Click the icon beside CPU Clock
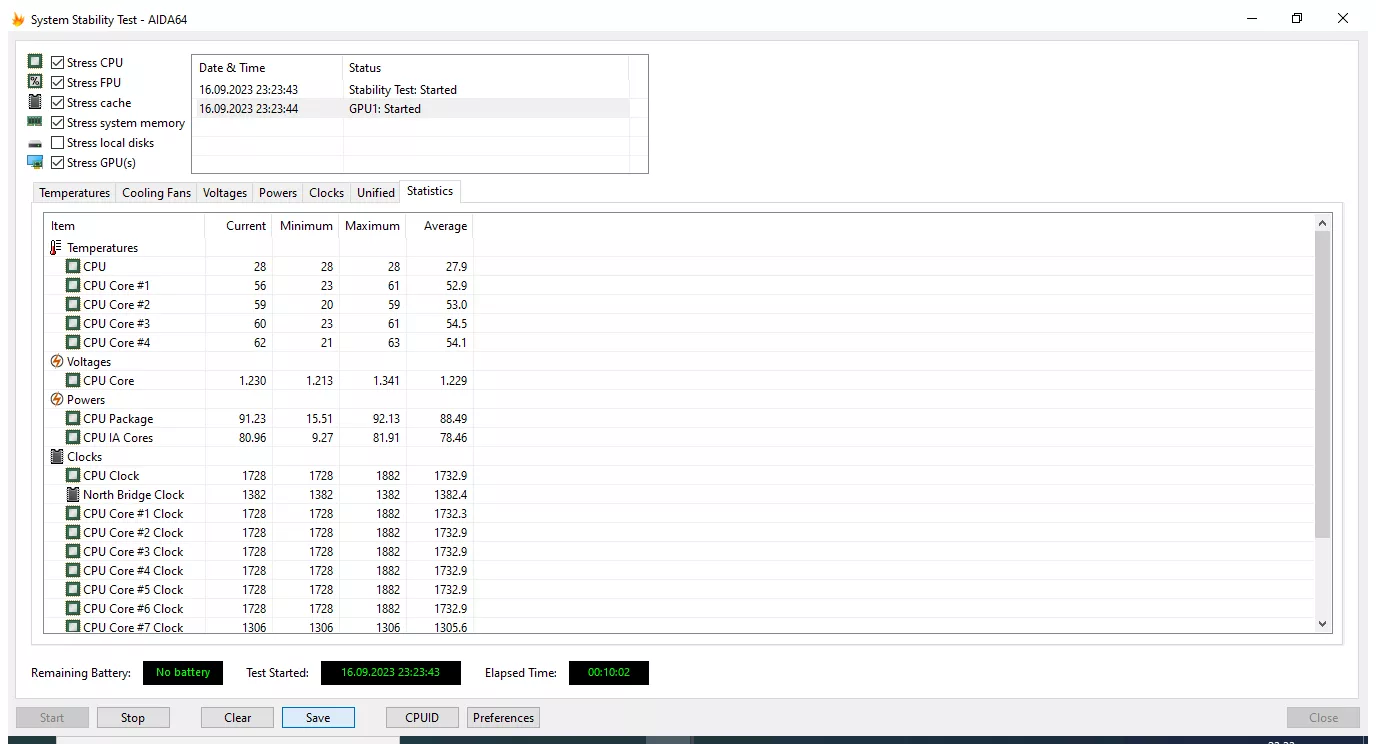This screenshot has width=1376, height=744. (73, 475)
